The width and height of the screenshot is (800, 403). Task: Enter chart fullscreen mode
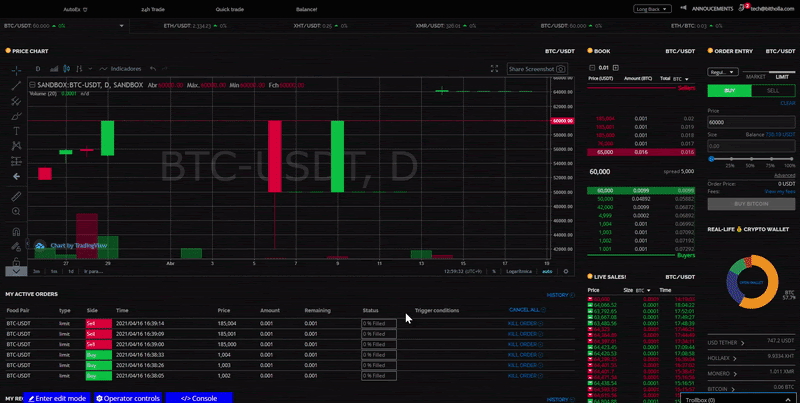pyautogui.click(x=494, y=69)
